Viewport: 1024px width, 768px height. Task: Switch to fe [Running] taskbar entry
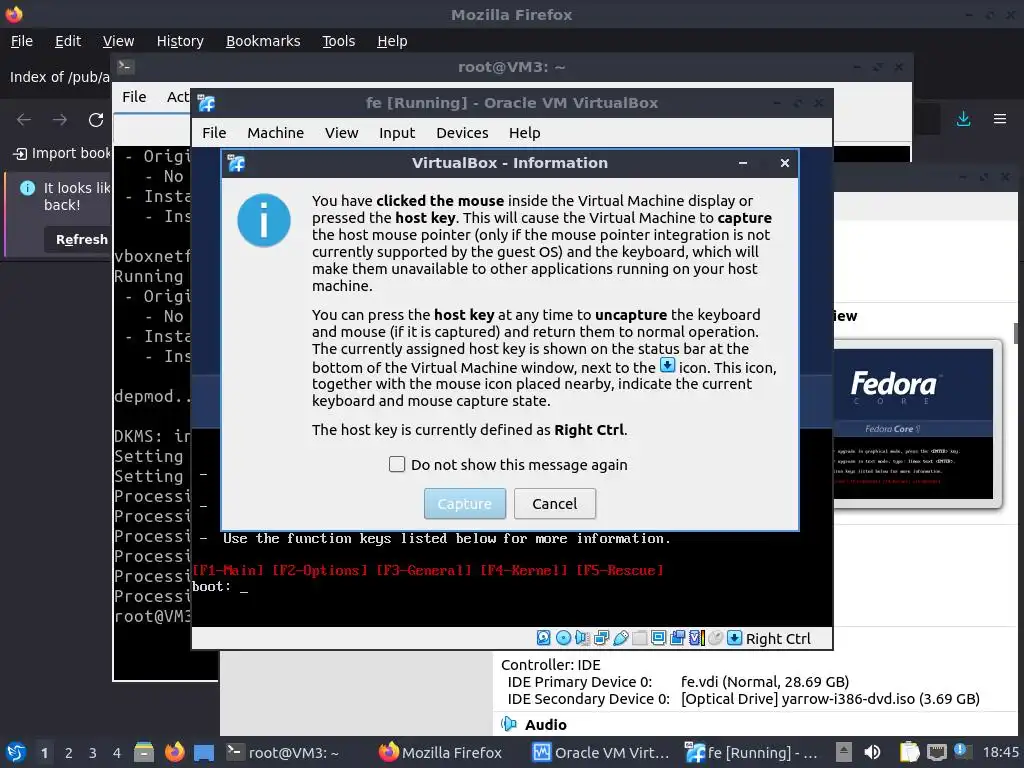point(752,752)
